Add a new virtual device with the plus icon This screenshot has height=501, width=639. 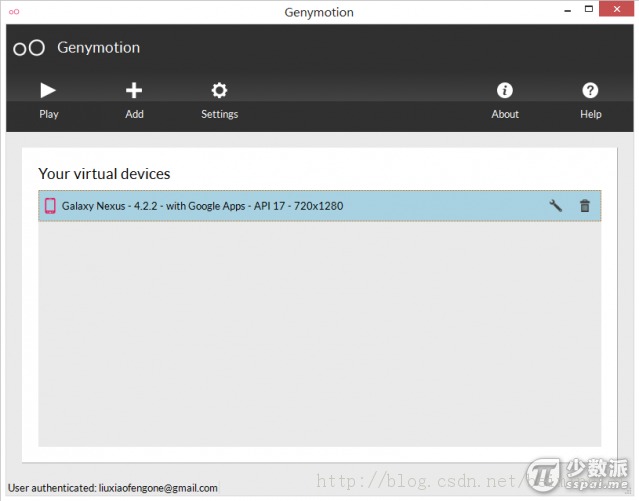pos(134,90)
